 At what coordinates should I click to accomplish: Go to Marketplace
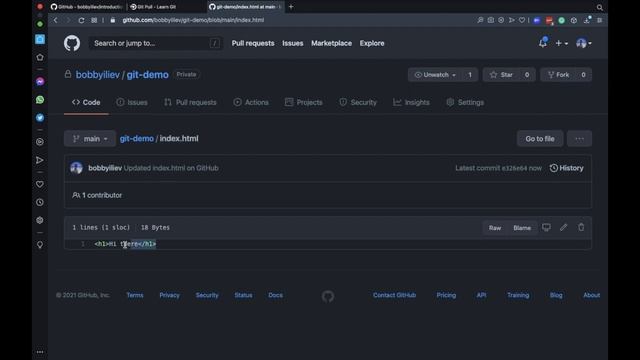pyautogui.click(x=331, y=43)
